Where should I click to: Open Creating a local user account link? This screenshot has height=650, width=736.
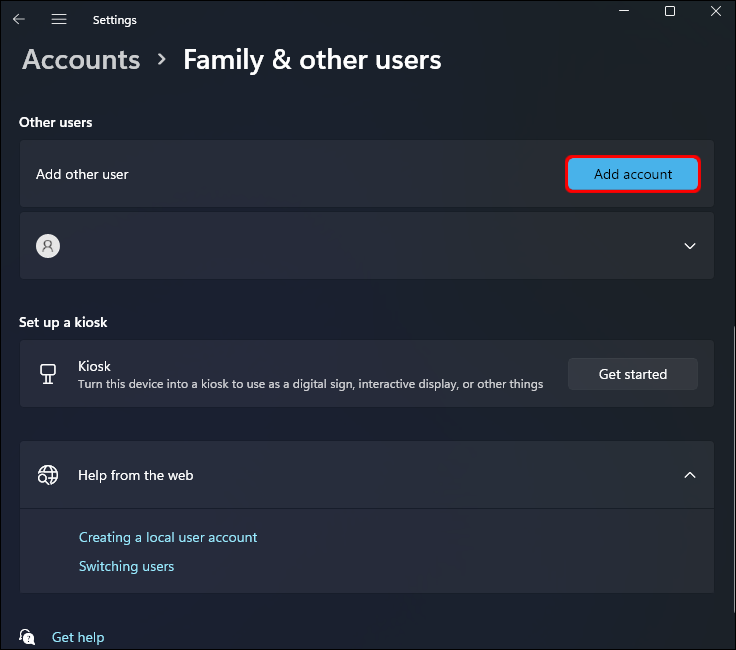[168, 537]
